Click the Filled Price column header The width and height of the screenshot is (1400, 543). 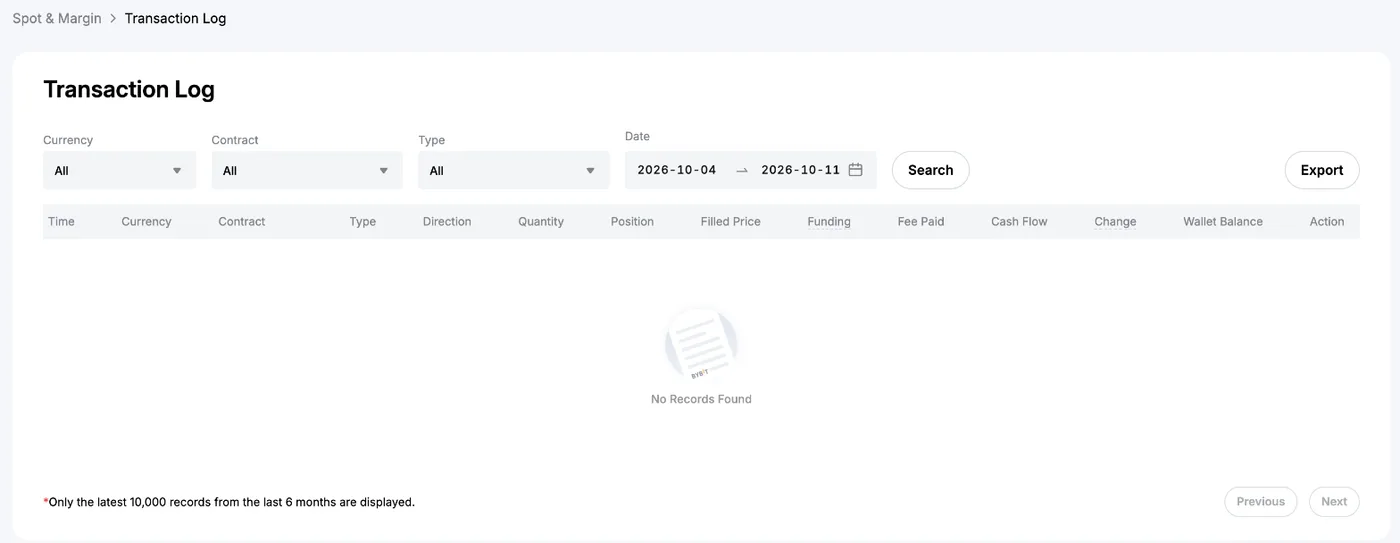[731, 222]
